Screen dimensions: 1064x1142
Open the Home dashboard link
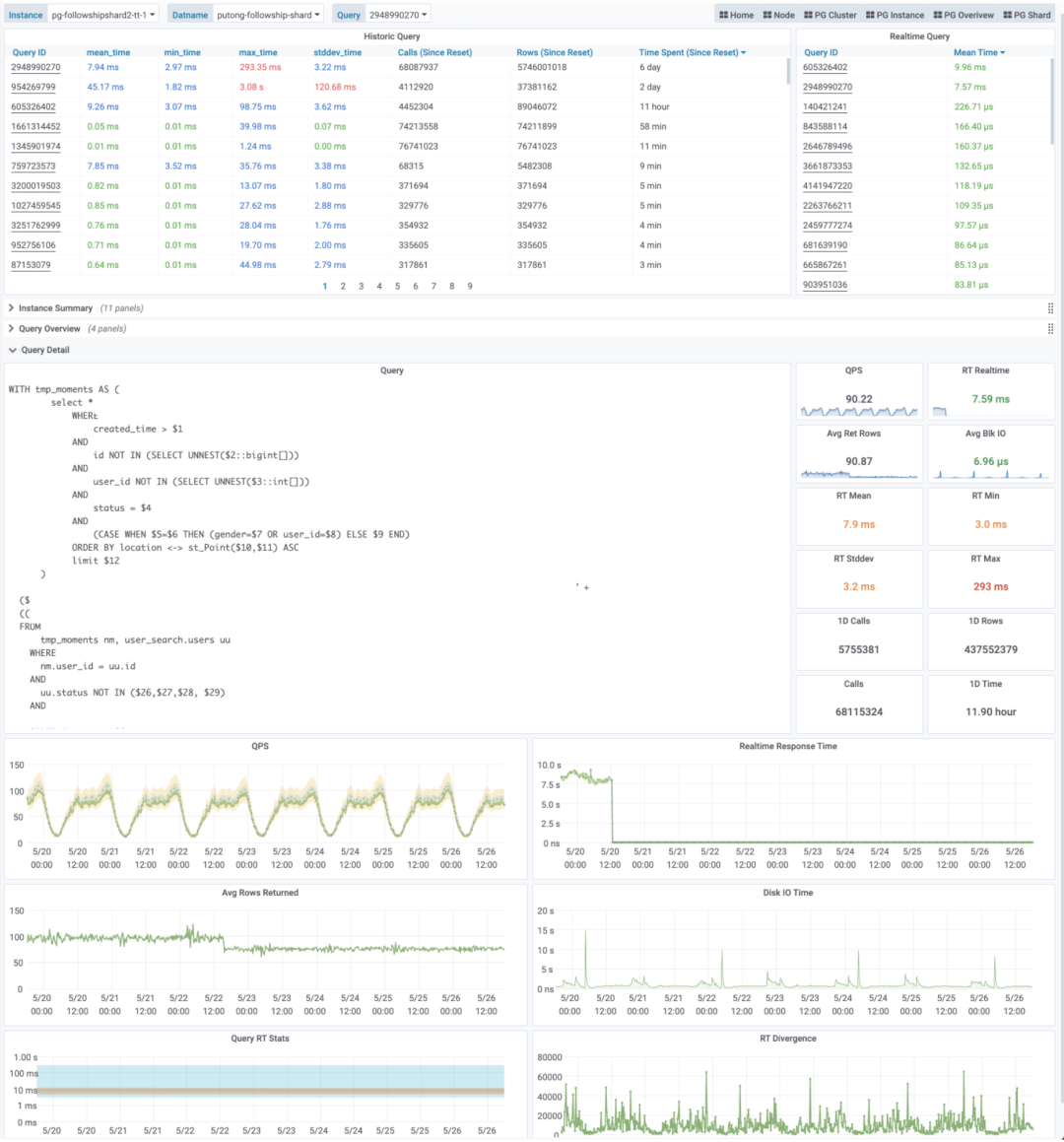click(736, 15)
